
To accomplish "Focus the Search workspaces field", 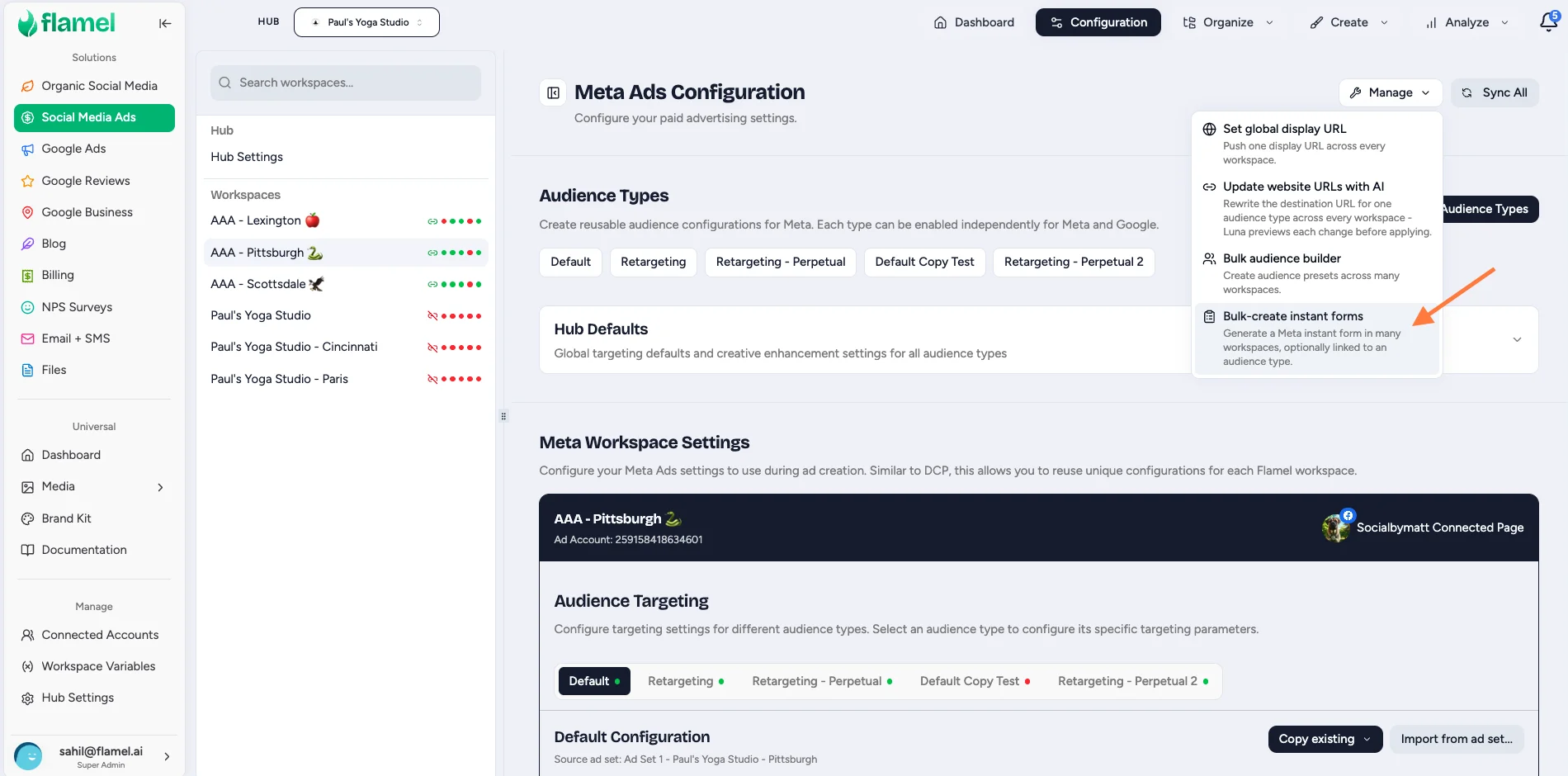I will click(x=346, y=83).
